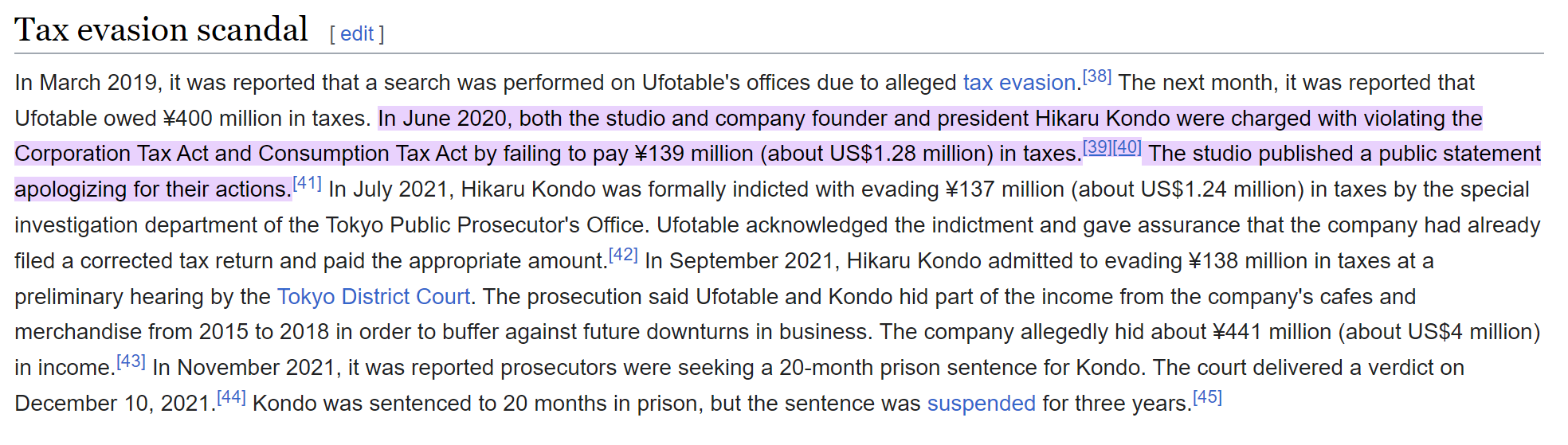Open citation [38]
This screenshot has width=1568, height=445.
coord(1097,76)
